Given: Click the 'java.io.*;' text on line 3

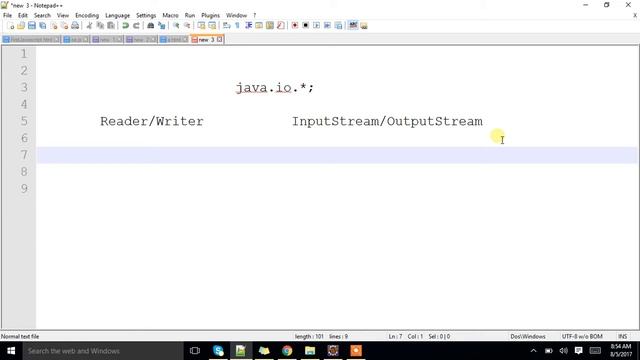Looking at the screenshot, I should point(275,88).
